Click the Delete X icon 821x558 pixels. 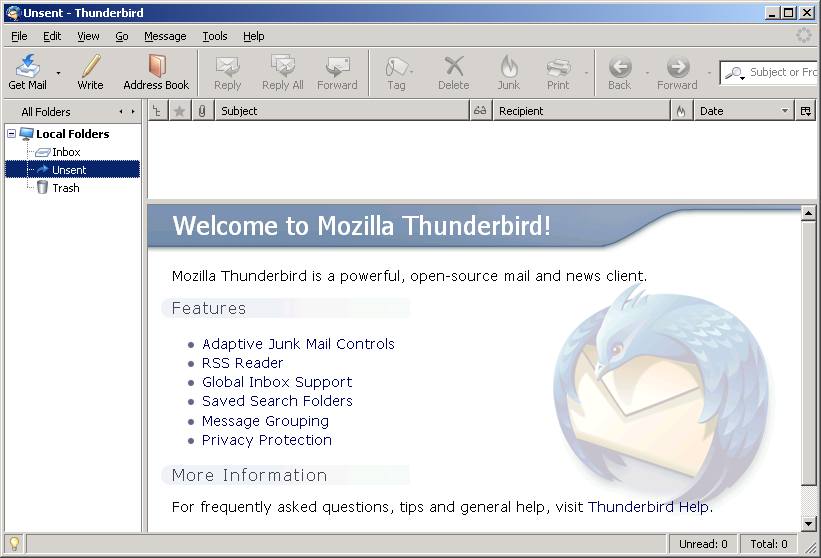coord(454,66)
